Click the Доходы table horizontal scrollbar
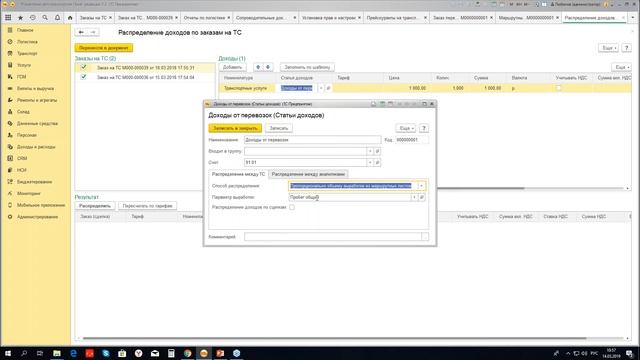Viewport: 640px width, 360px height. 481,188
